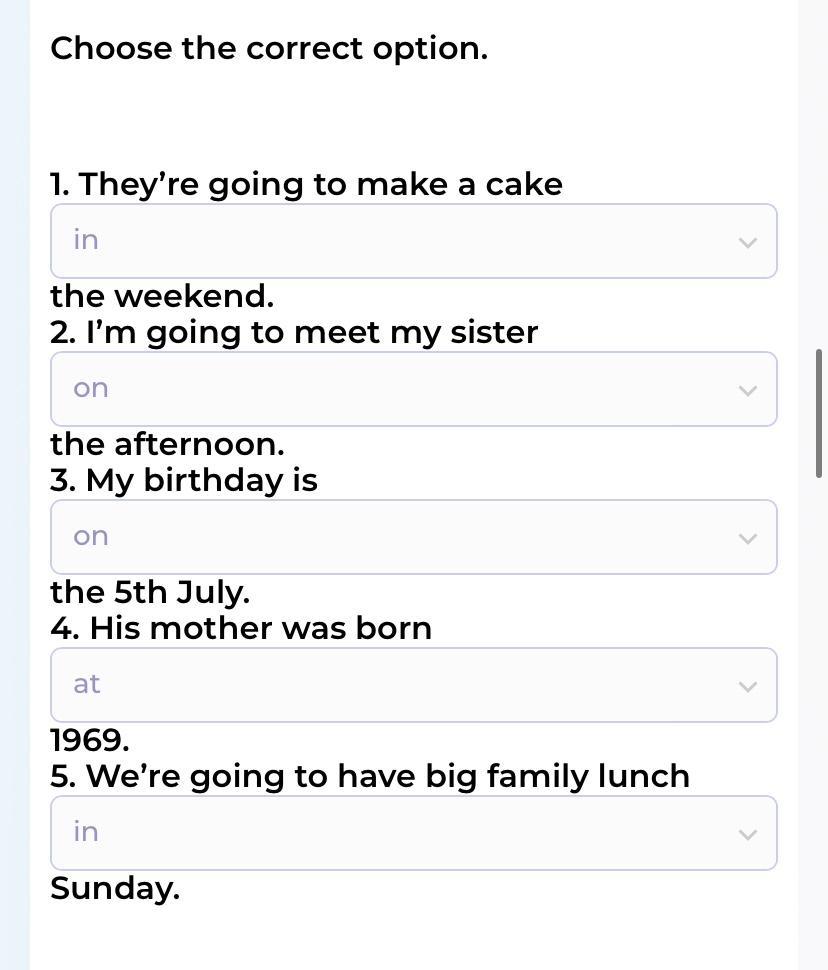Click the text "the 5th July."
Viewport: 828px width, 970px height.
(x=150, y=592)
